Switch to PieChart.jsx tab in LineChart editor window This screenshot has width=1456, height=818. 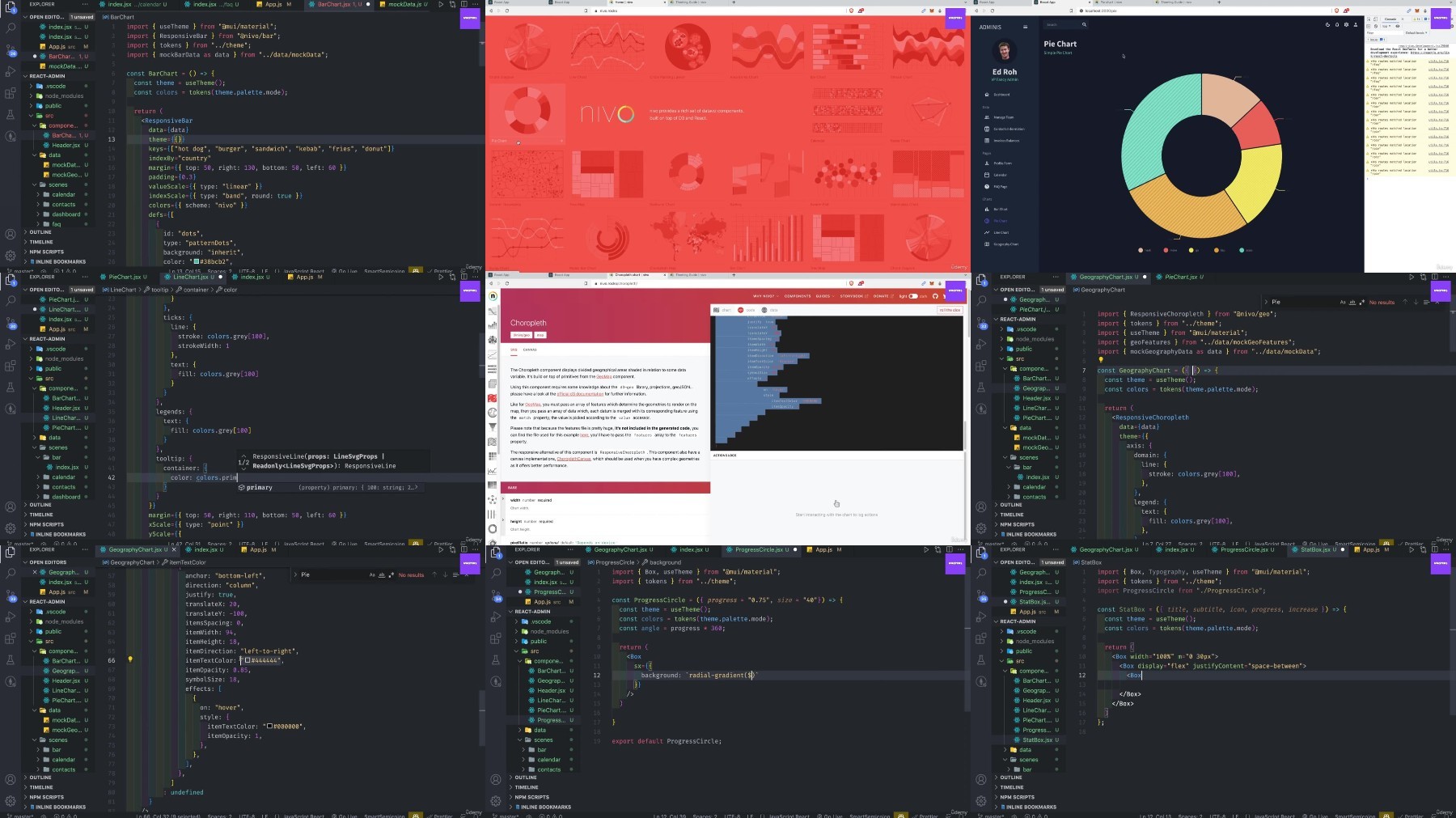pyautogui.click(x=125, y=277)
